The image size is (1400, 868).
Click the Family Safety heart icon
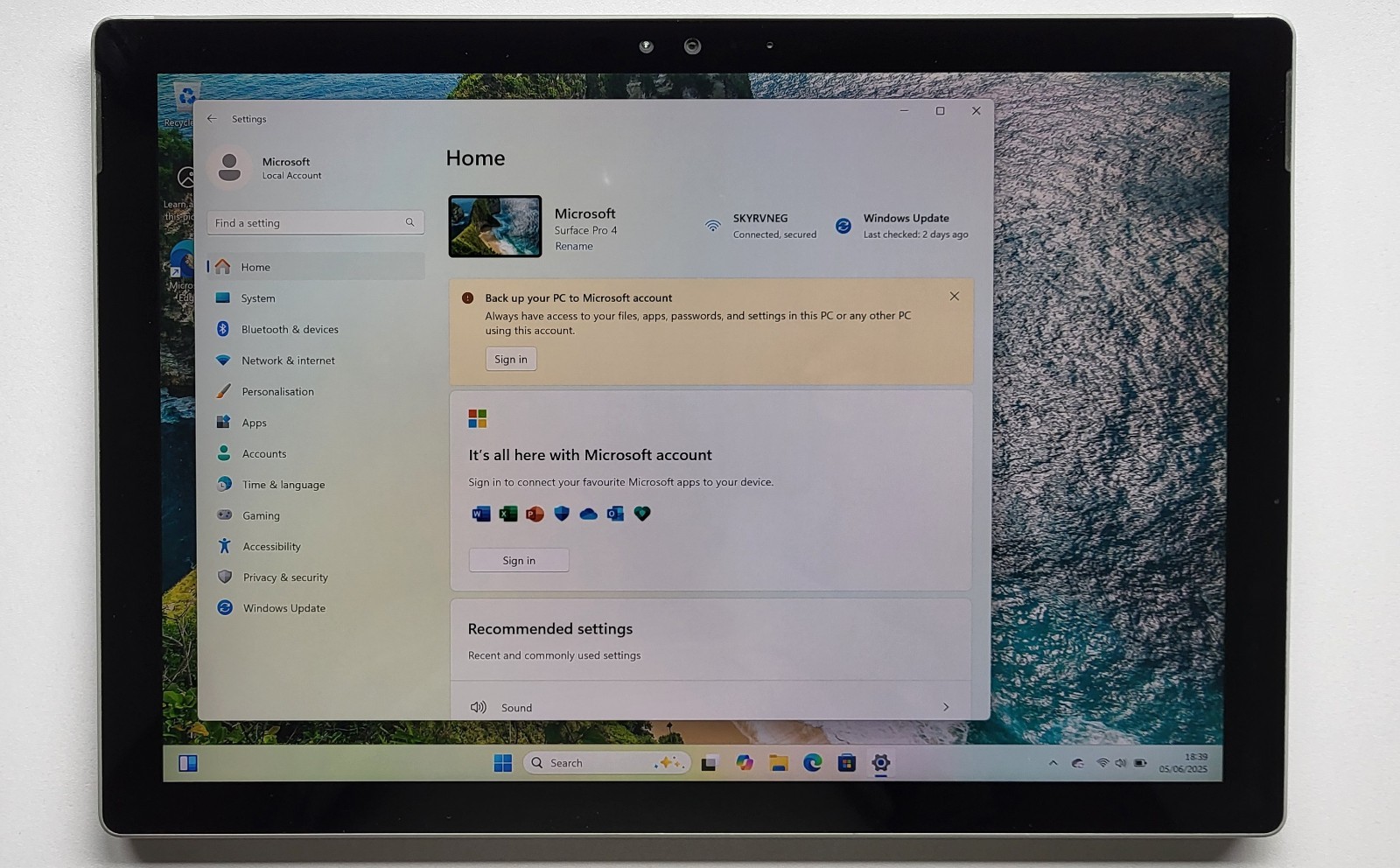click(642, 514)
